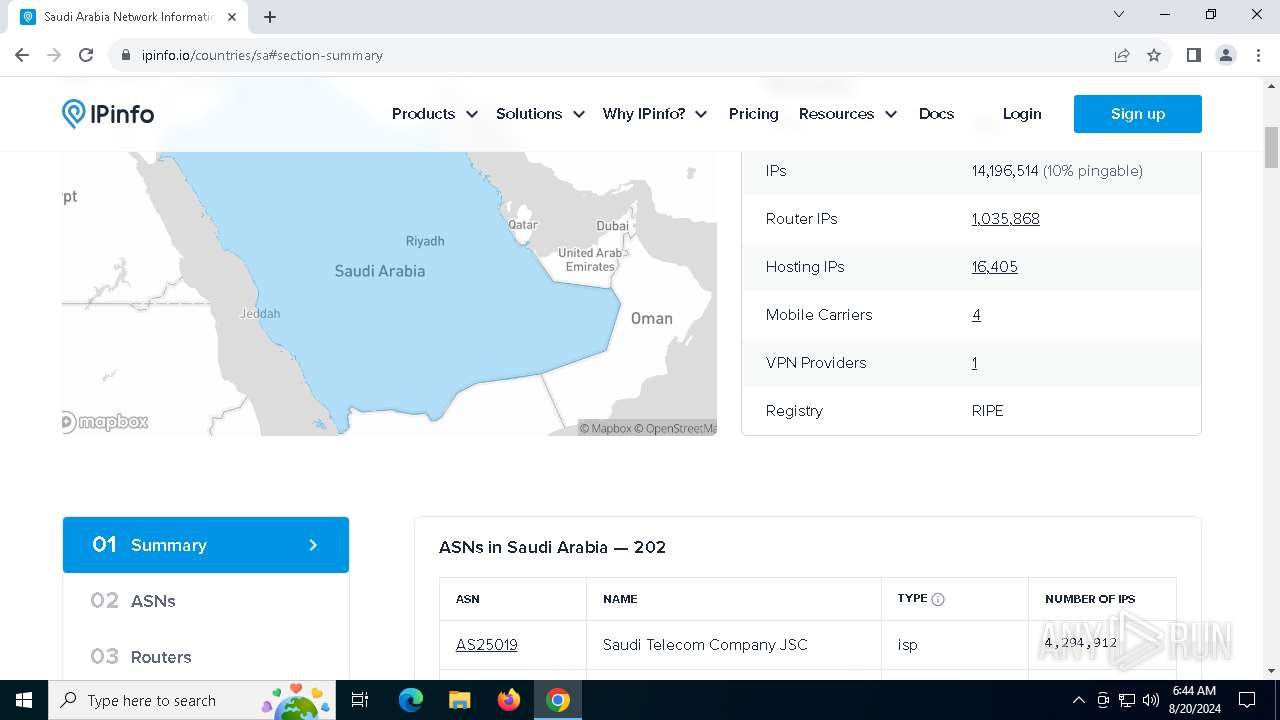
Task: Click the browser forward arrow
Action: [x=54, y=55]
